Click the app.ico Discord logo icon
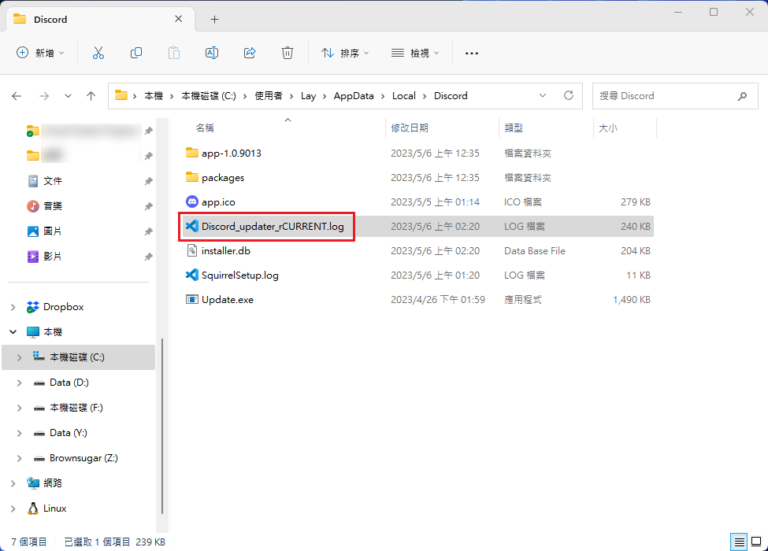768x551 pixels. pos(192,201)
